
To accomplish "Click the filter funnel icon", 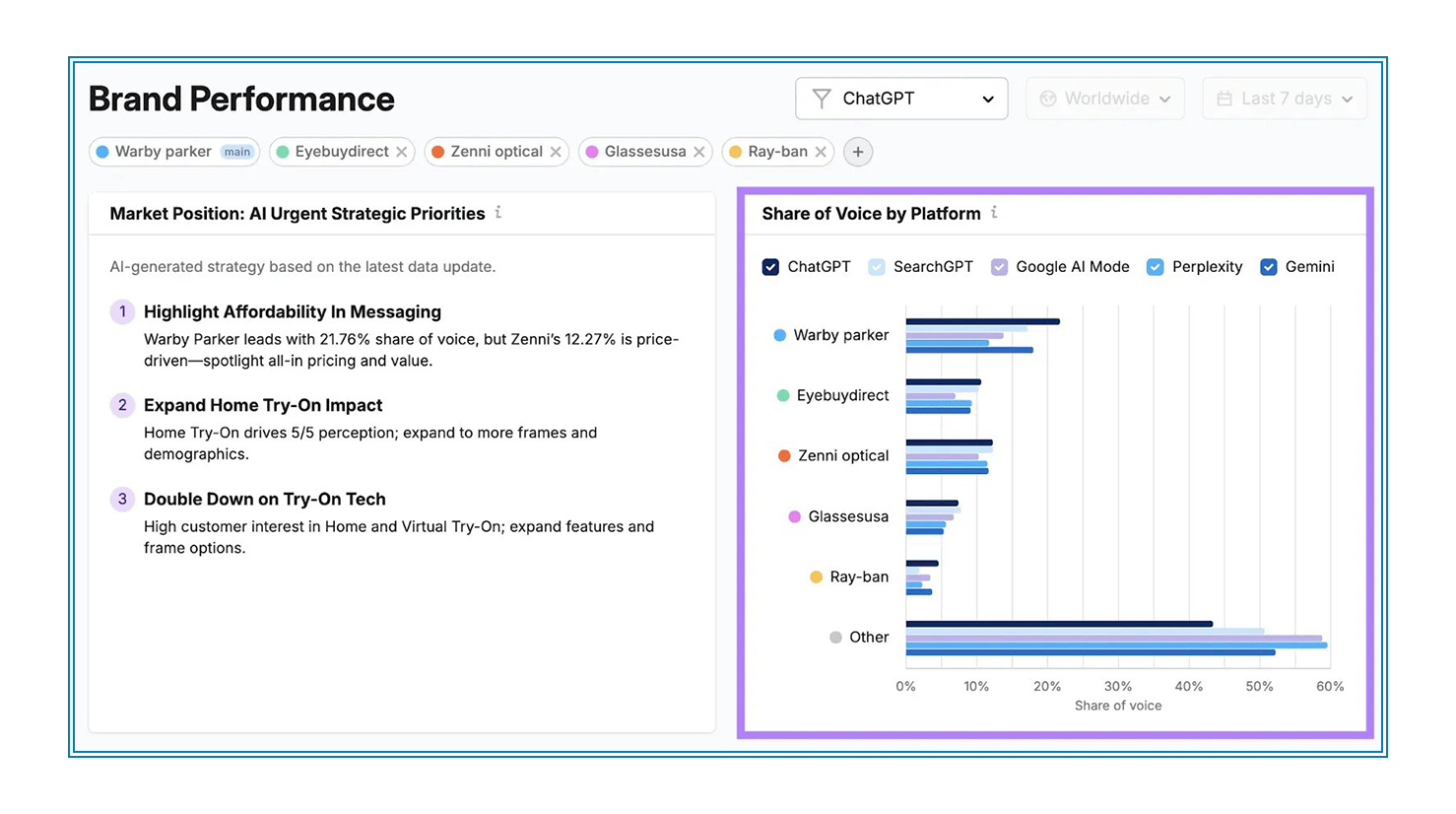I will (x=821, y=99).
